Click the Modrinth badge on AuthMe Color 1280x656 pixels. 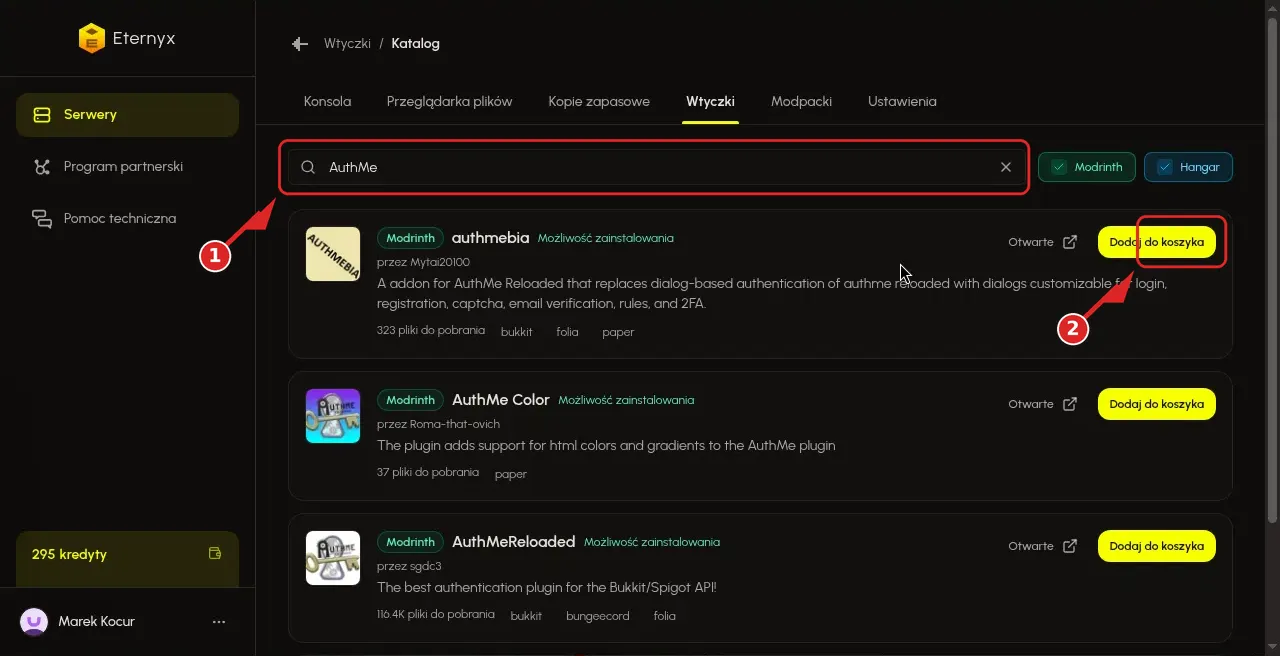click(410, 400)
